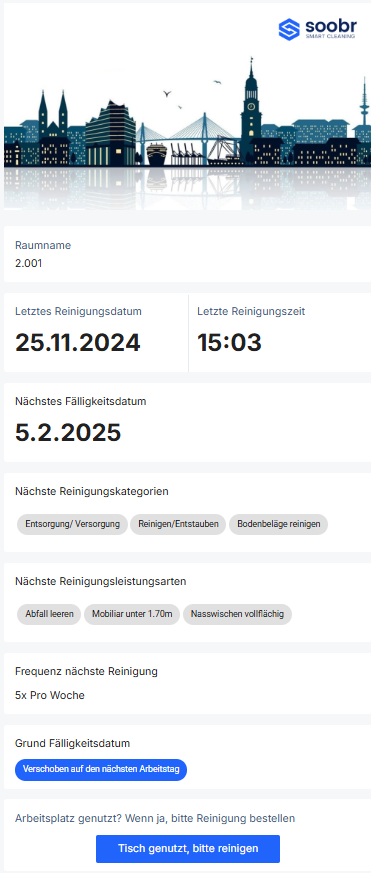371x873 pixels.
Task: Click the 'Nasswischen vollflächig' service chip
Action: [237, 614]
